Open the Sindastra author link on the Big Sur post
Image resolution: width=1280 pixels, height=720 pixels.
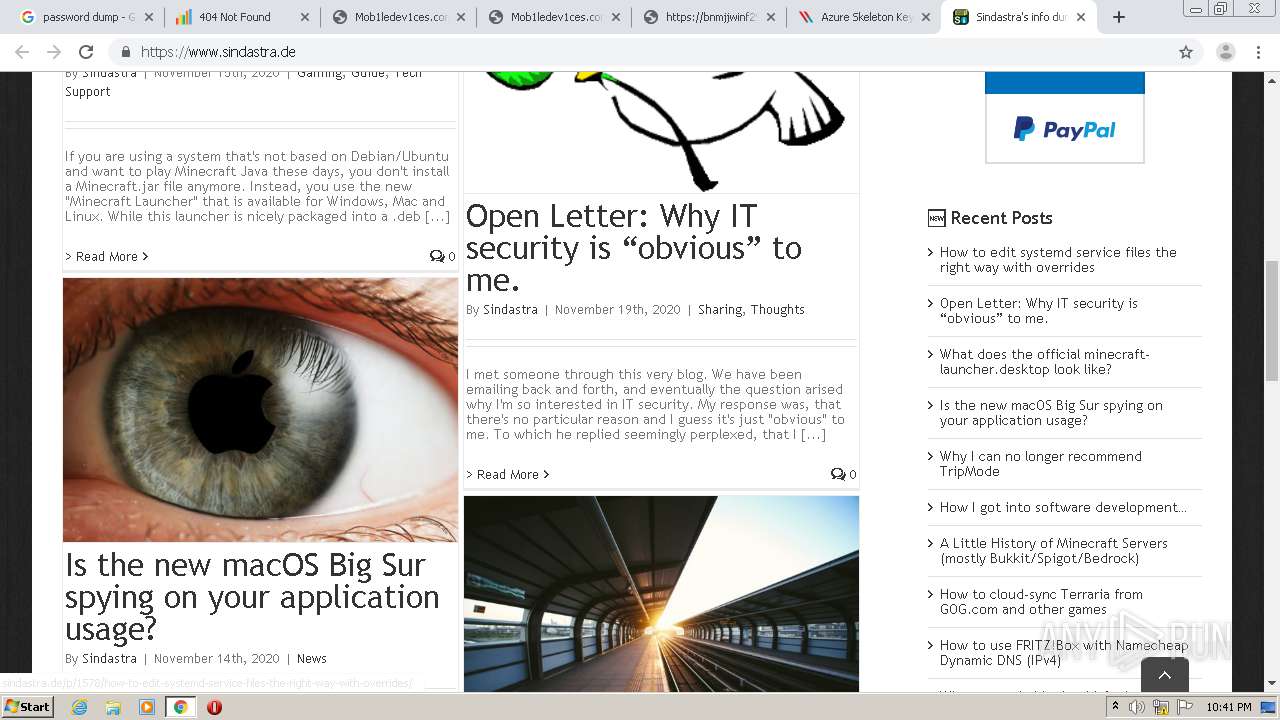tap(109, 658)
